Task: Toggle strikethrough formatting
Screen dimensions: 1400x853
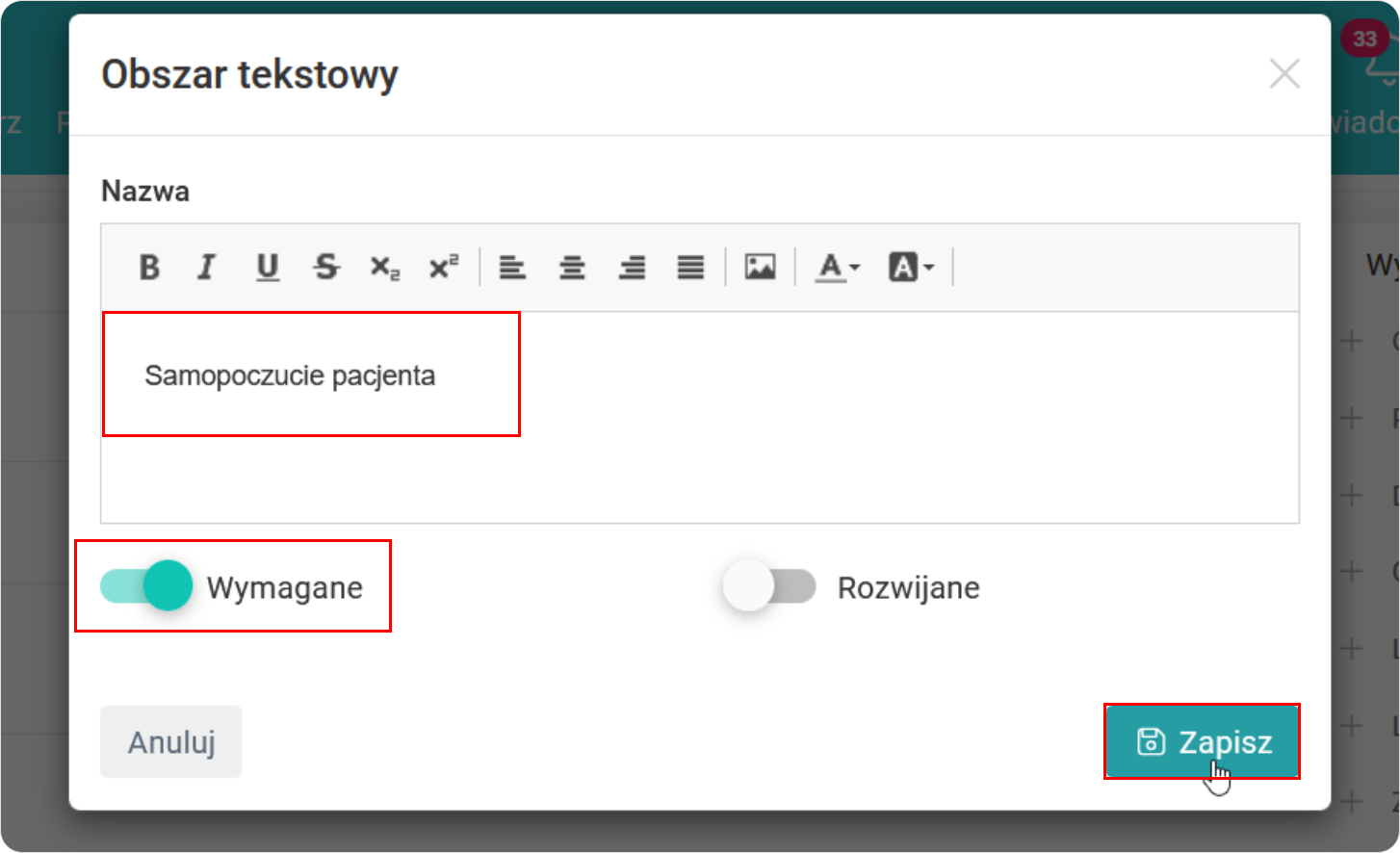Action: pos(326,267)
